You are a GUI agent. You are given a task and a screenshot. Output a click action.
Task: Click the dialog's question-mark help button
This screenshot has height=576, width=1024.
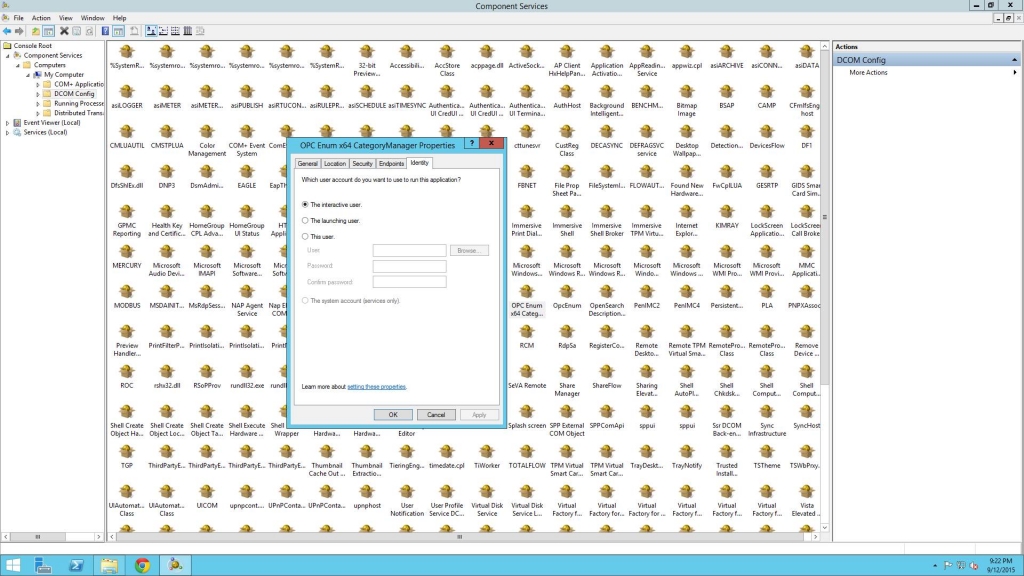click(x=472, y=143)
